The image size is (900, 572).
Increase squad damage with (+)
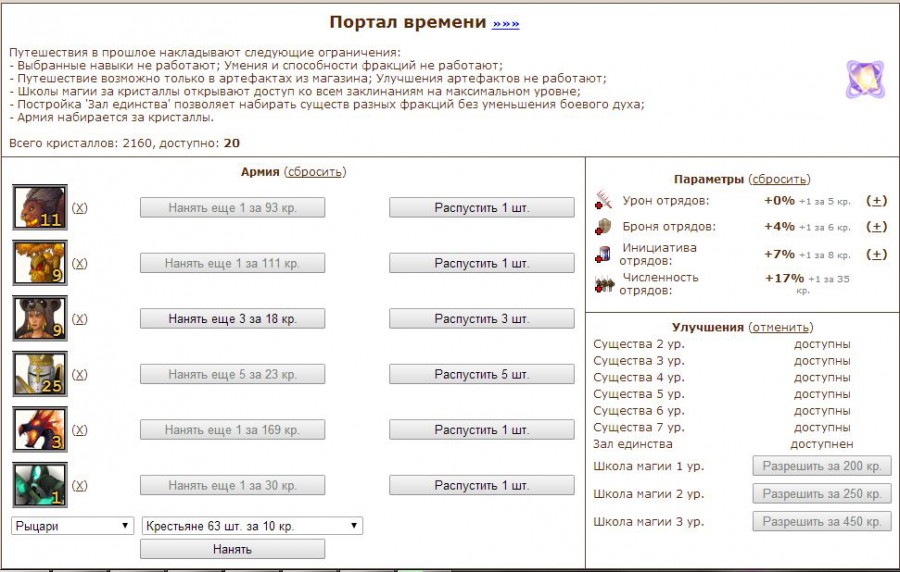[x=876, y=201]
